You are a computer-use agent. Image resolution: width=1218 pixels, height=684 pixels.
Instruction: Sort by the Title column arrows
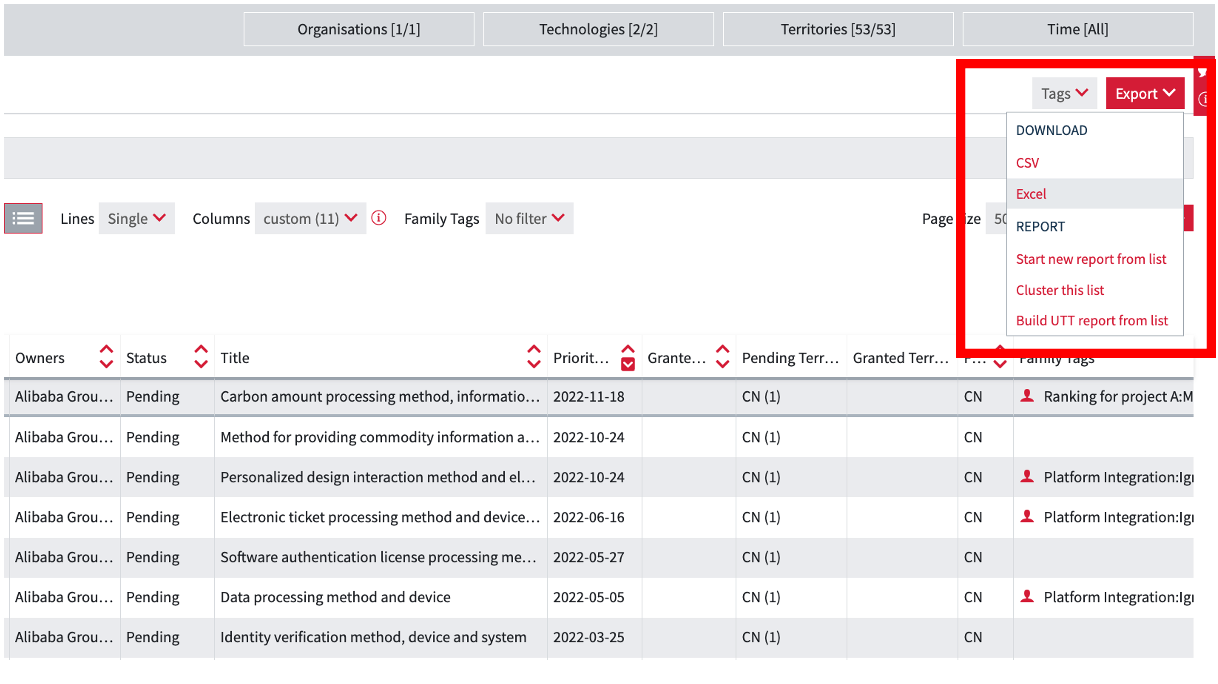(x=534, y=357)
